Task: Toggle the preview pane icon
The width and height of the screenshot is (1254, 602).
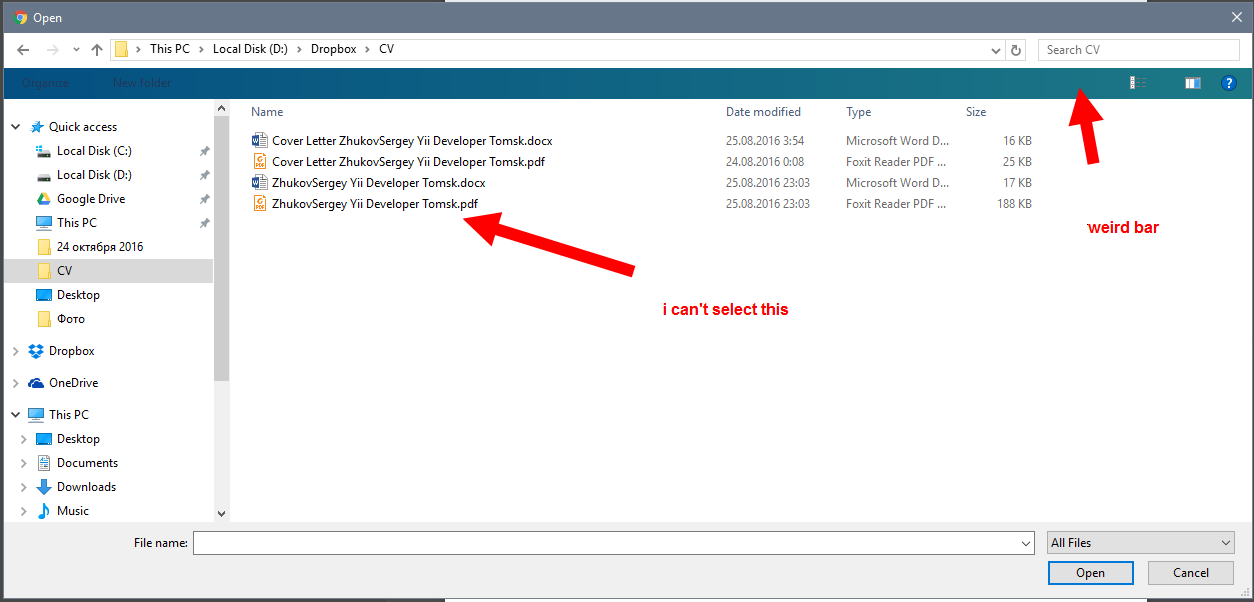Action: tap(1192, 83)
